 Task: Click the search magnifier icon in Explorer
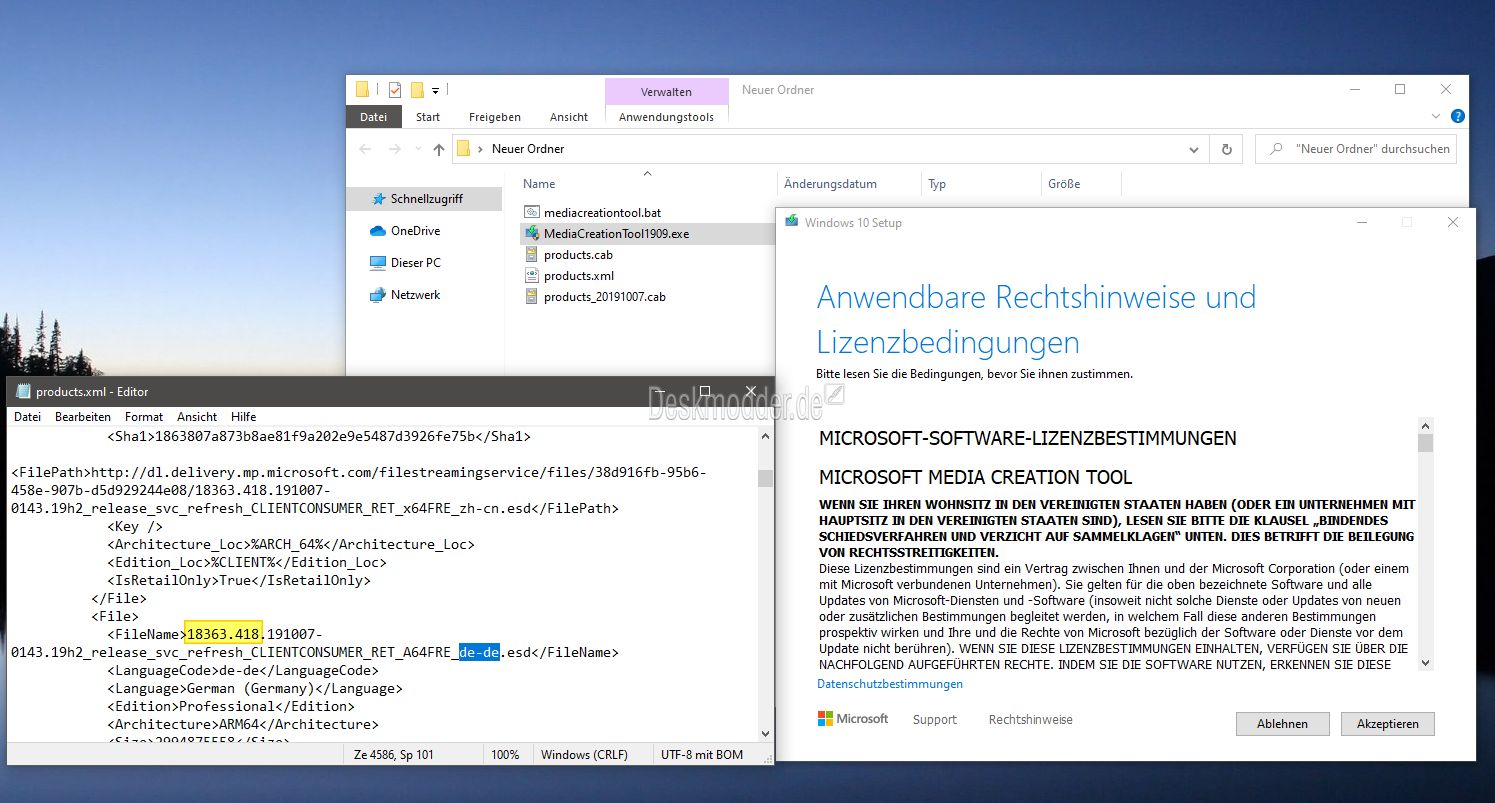point(1276,149)
